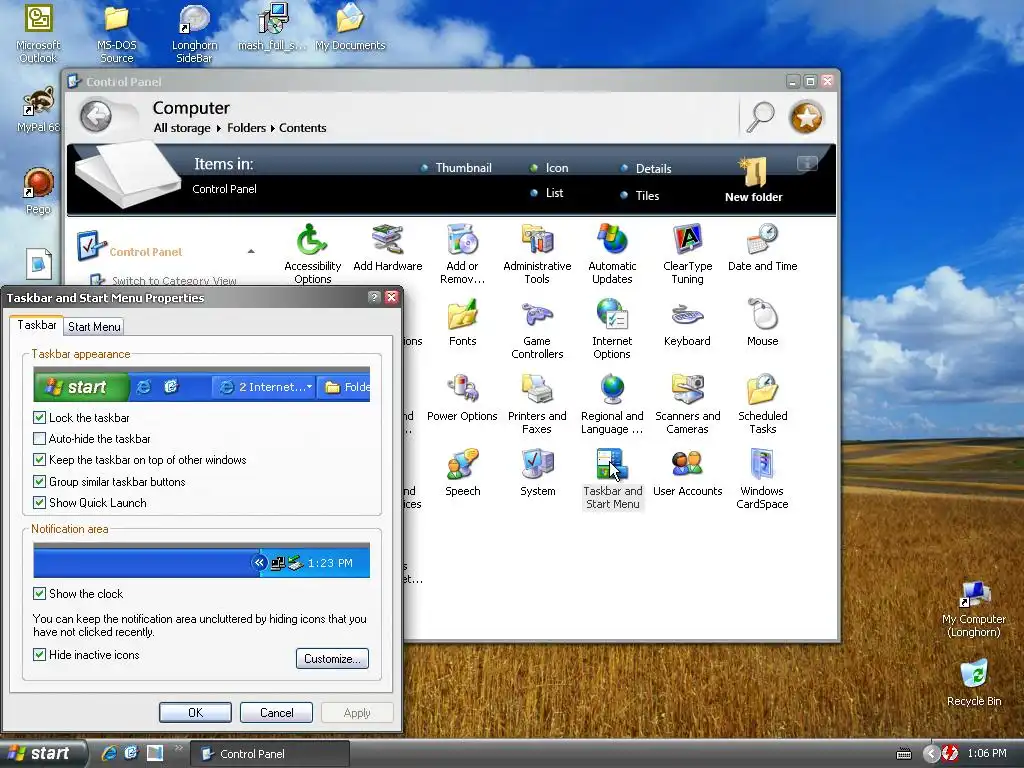Click Cancel in Taskbar Properties dialog
The image size is (1024, 768).
click(276, 712)
